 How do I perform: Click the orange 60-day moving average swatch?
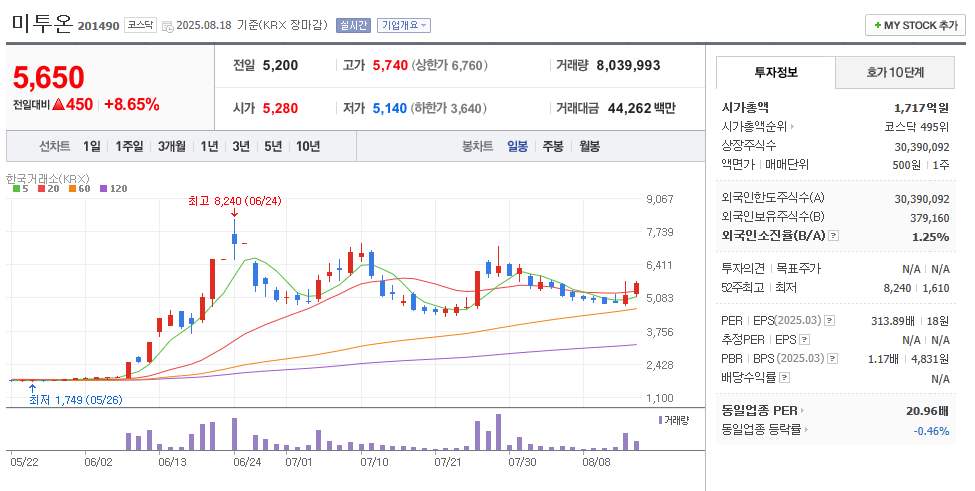[x=72, y=188]
